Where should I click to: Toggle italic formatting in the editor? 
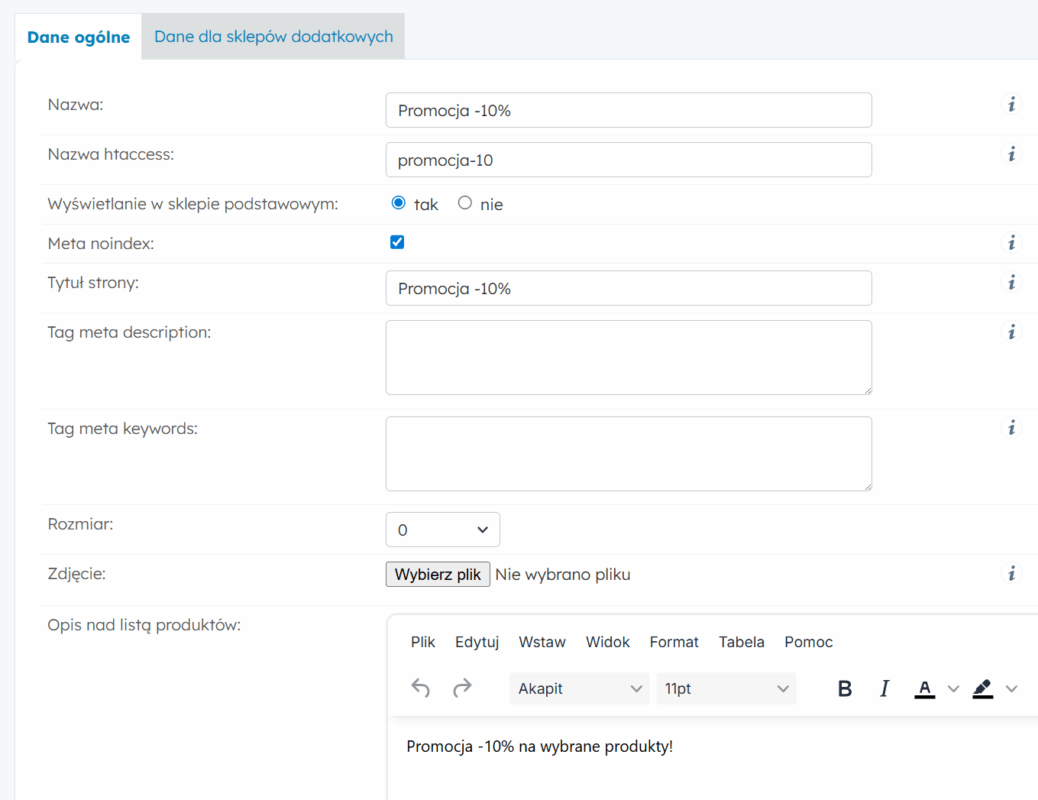click(884, 688)
